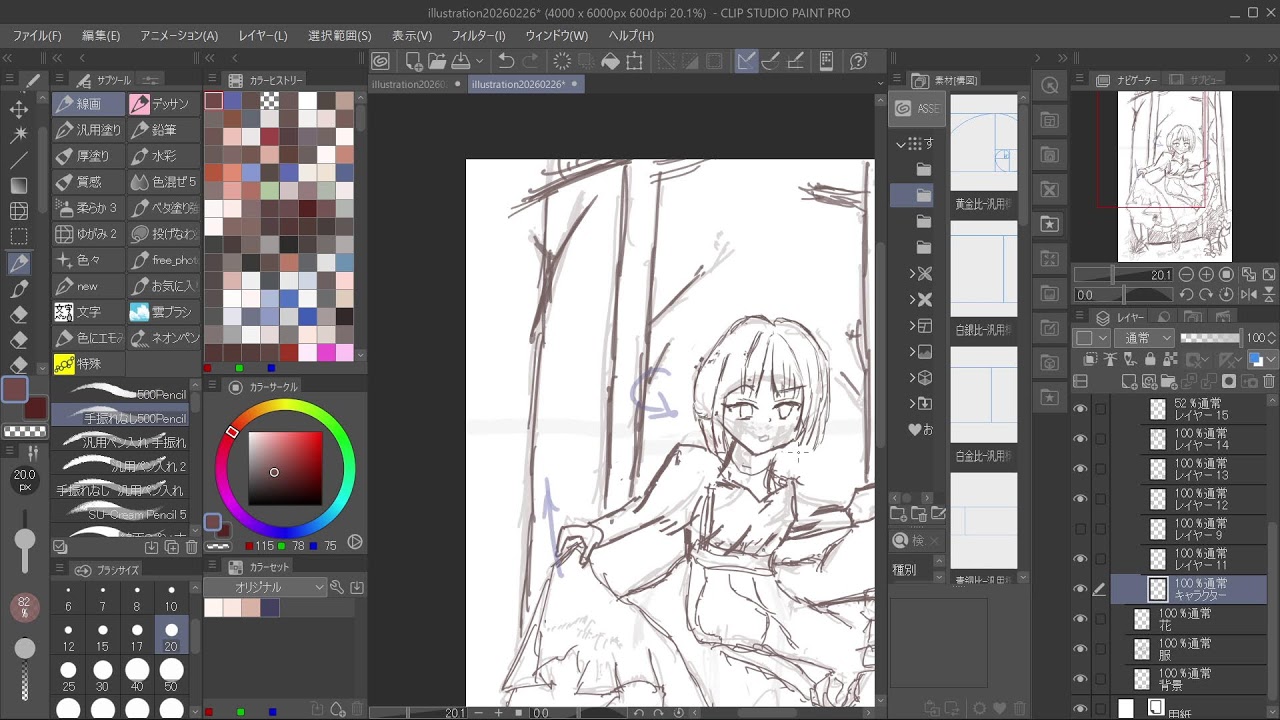This screenshot has width=1280, height=720.
Task: Choose the SU-Cream Pencil 5 brush
Action: [x=120, y=514]
